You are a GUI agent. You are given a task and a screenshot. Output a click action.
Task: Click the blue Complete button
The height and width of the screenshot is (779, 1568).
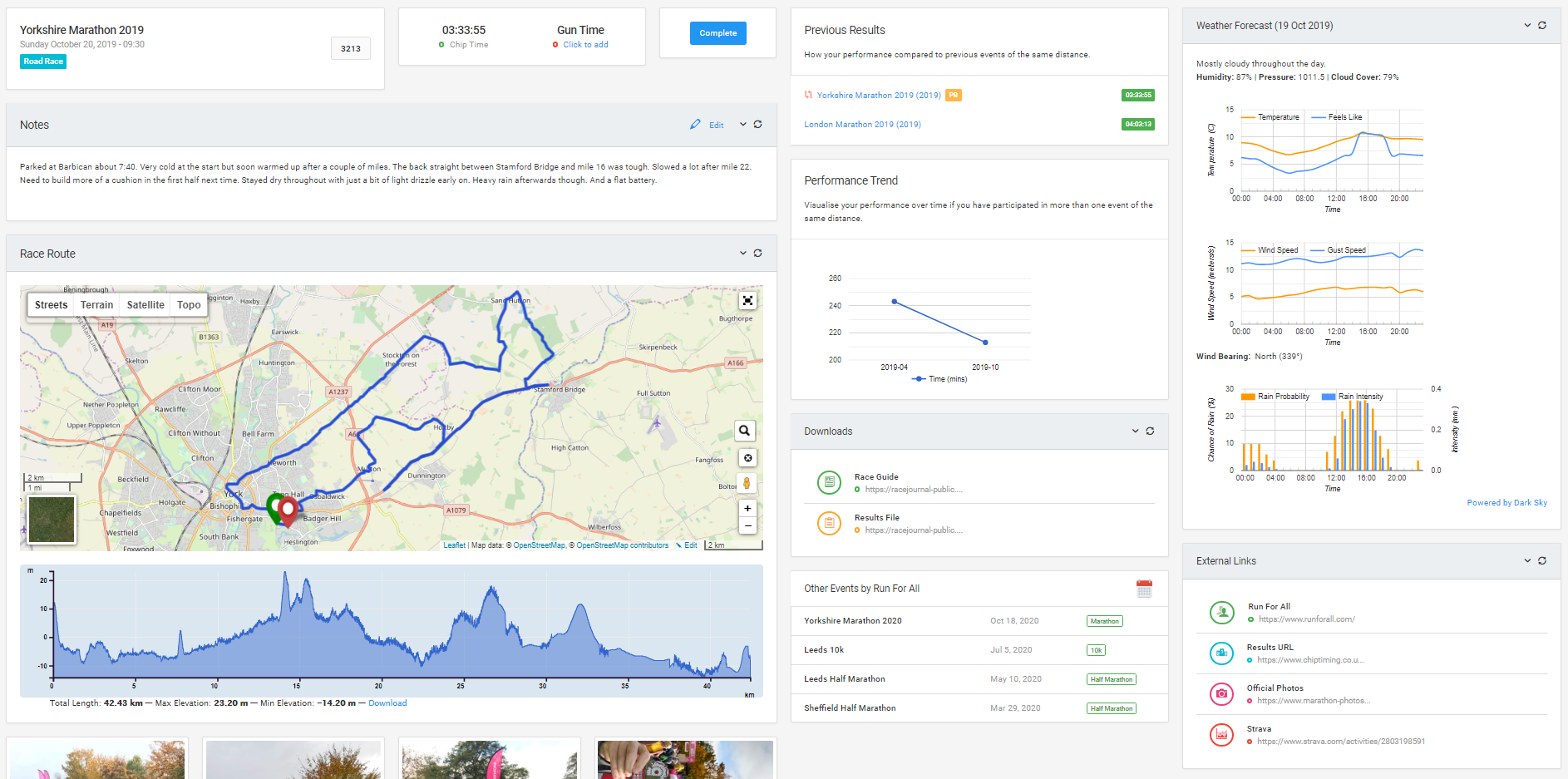pyautogui.click(x=717, y=33)
